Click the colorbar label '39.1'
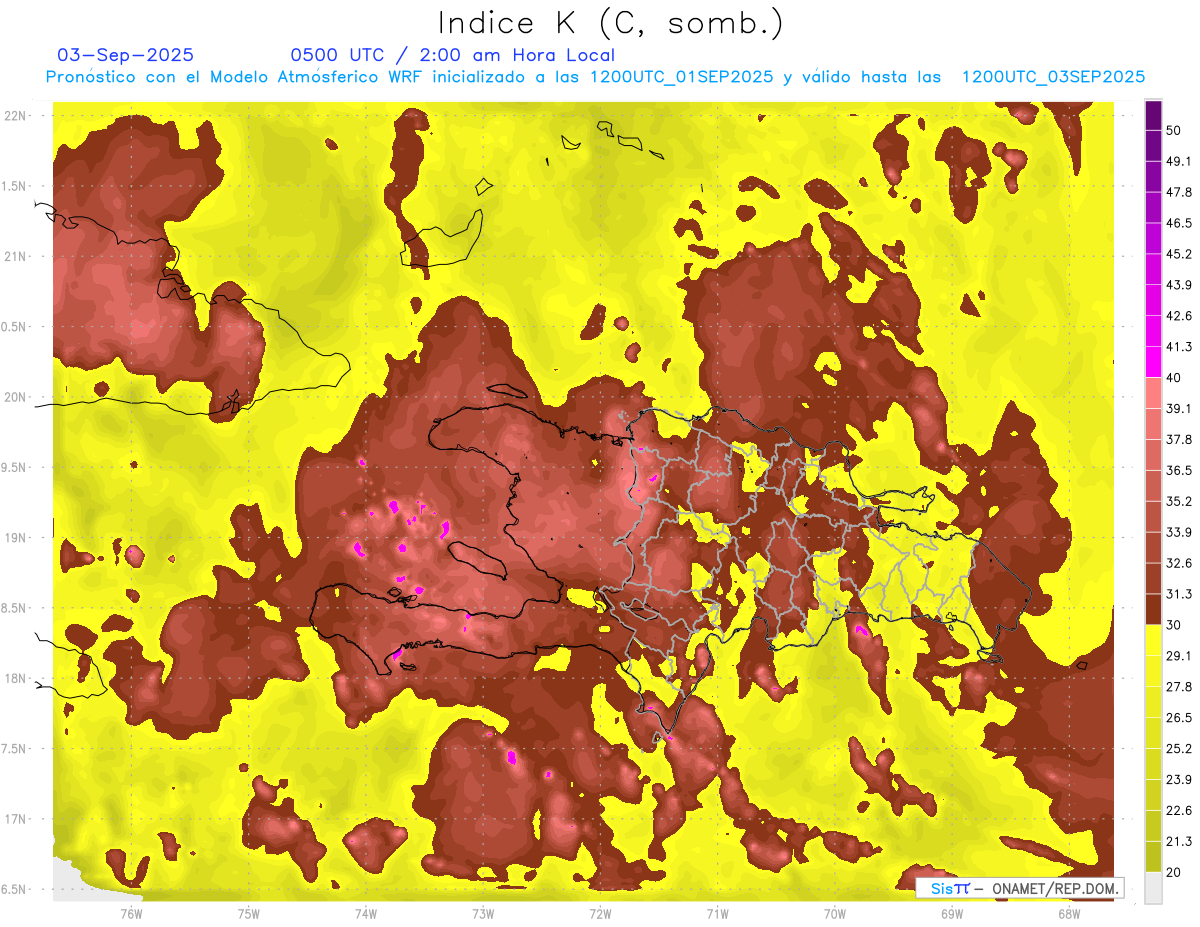The width and height of the screenshot is (1200, 927). click(x=1179, y=408)
